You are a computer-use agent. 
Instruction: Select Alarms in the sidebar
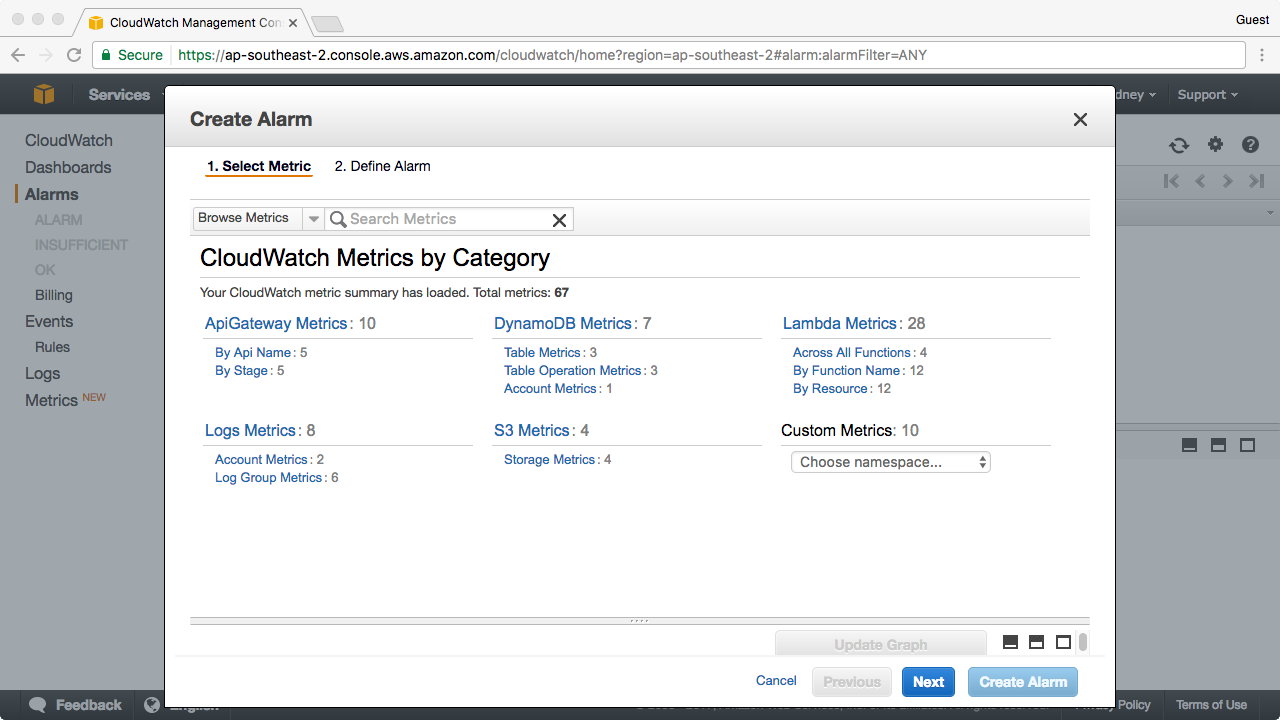point(52,194)
